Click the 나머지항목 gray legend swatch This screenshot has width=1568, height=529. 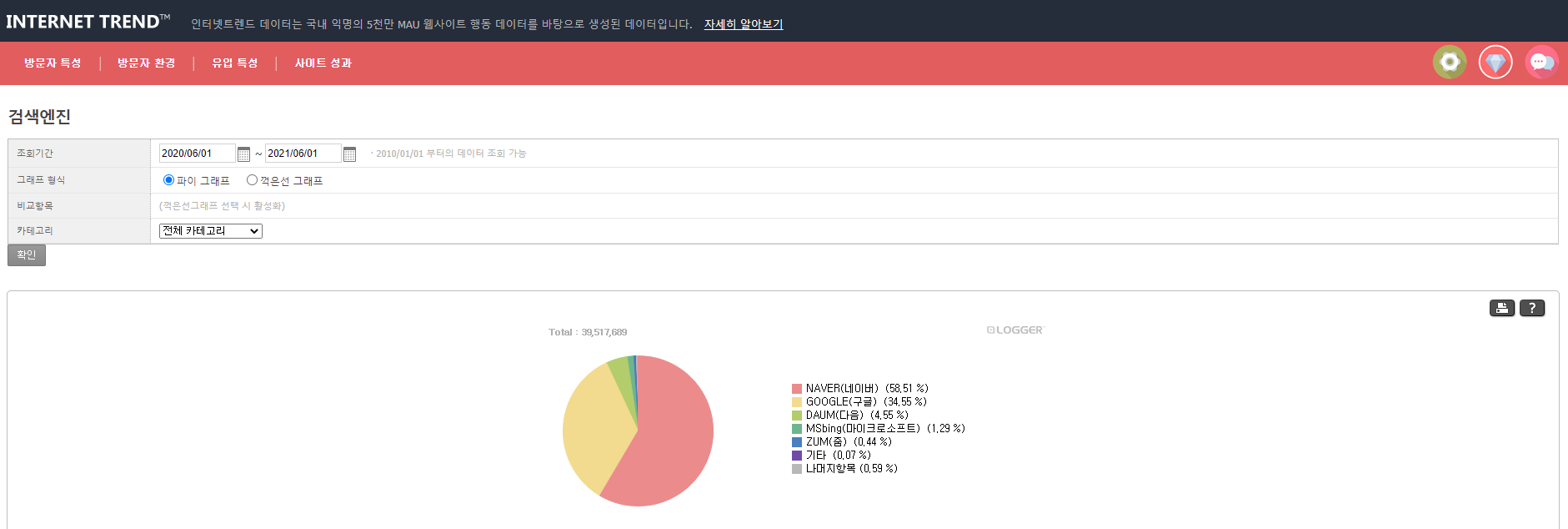click(797, 469)
